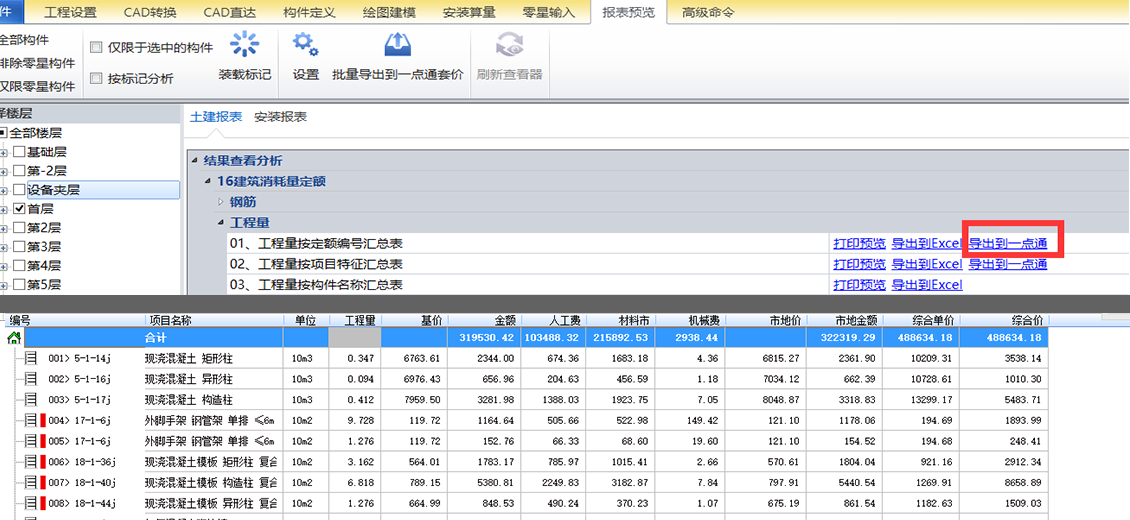Click list icon of row 007> 18-1-40j
The width and height of the screenshot is (1130, 520).
31,482
